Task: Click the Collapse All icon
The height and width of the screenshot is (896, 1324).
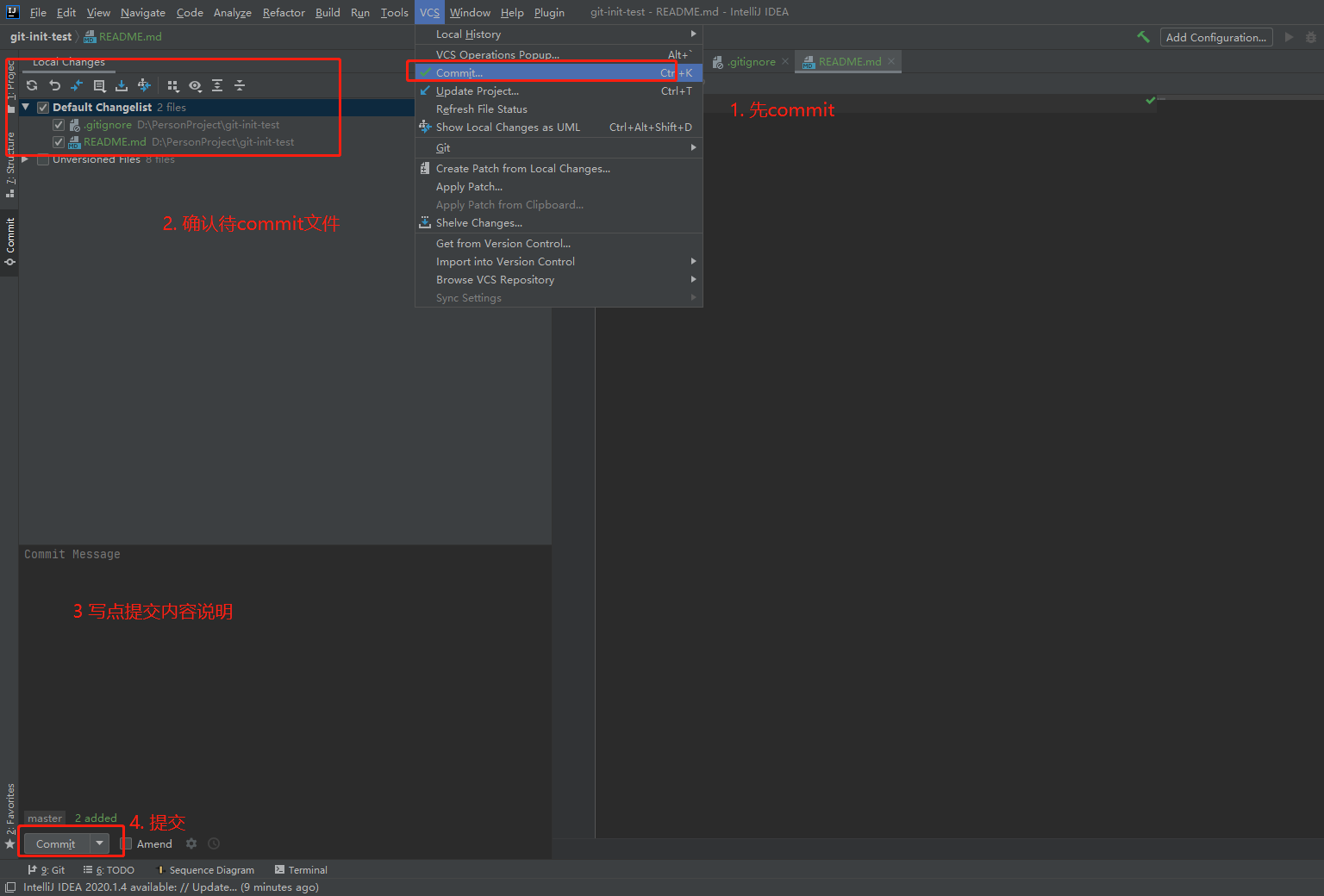Action: 240,85
